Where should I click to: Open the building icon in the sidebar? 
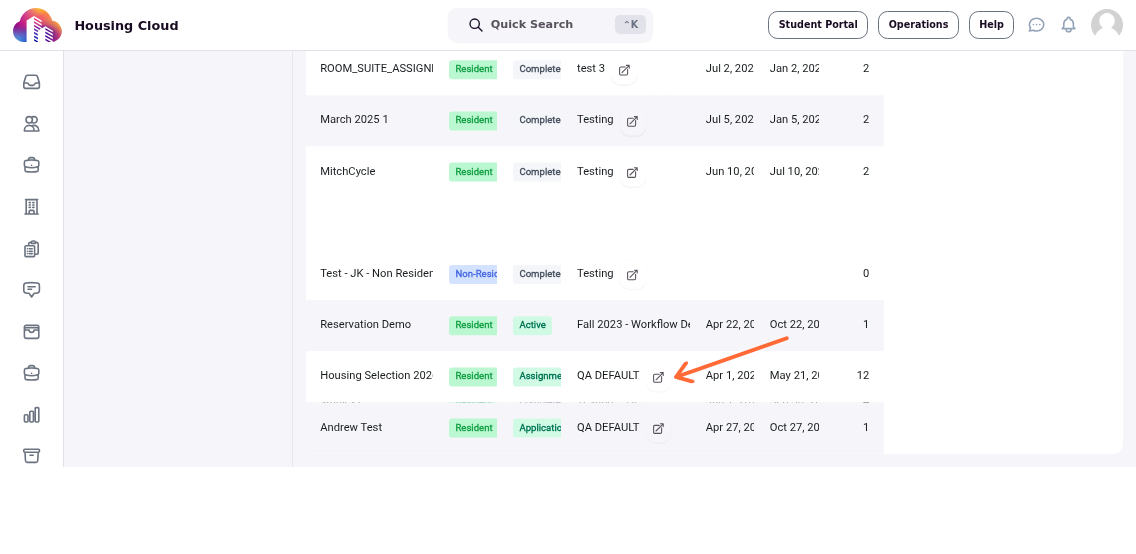coord(31,207)
